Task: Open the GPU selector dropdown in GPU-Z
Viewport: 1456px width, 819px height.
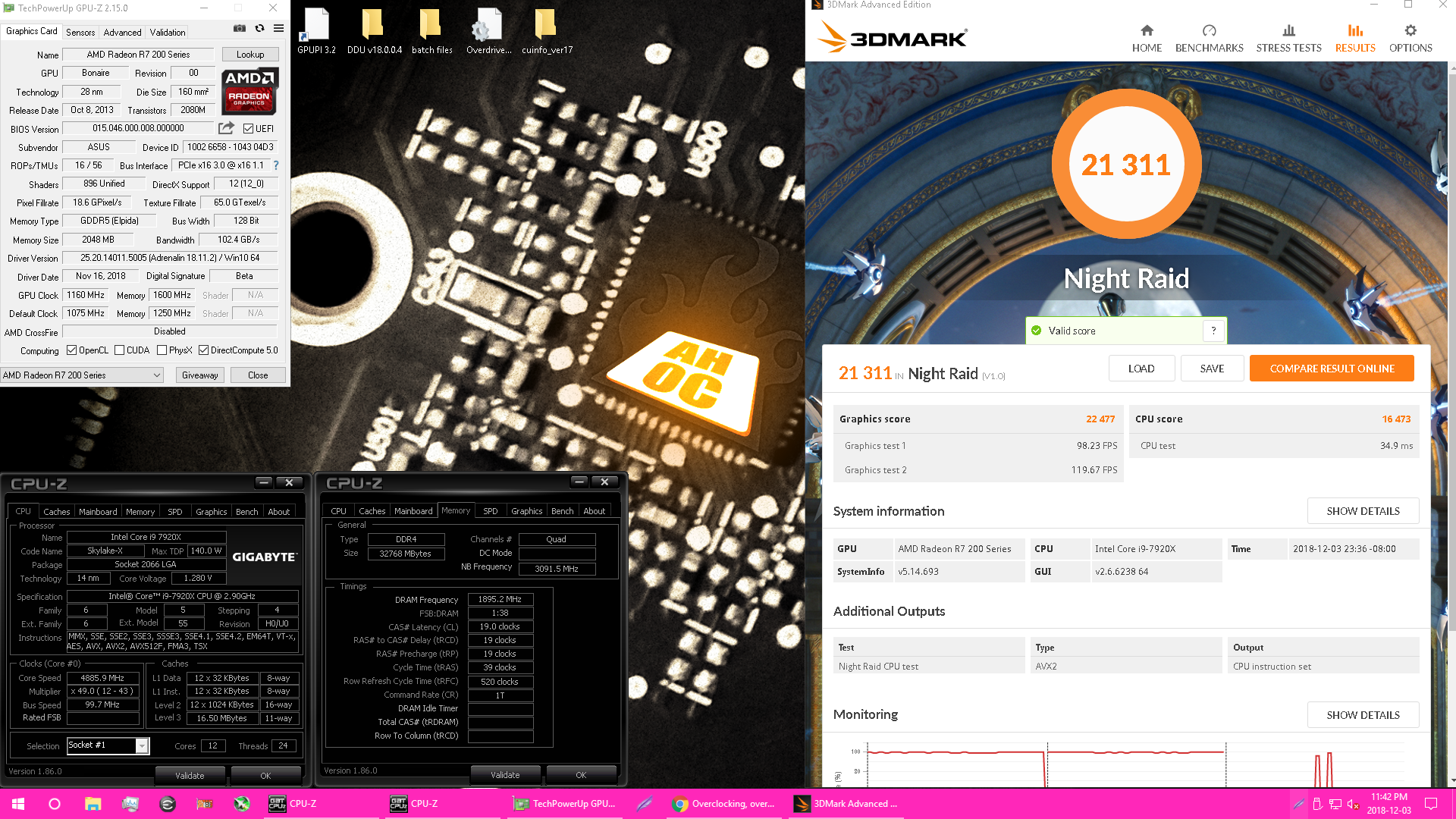Action: pos(82,375)
